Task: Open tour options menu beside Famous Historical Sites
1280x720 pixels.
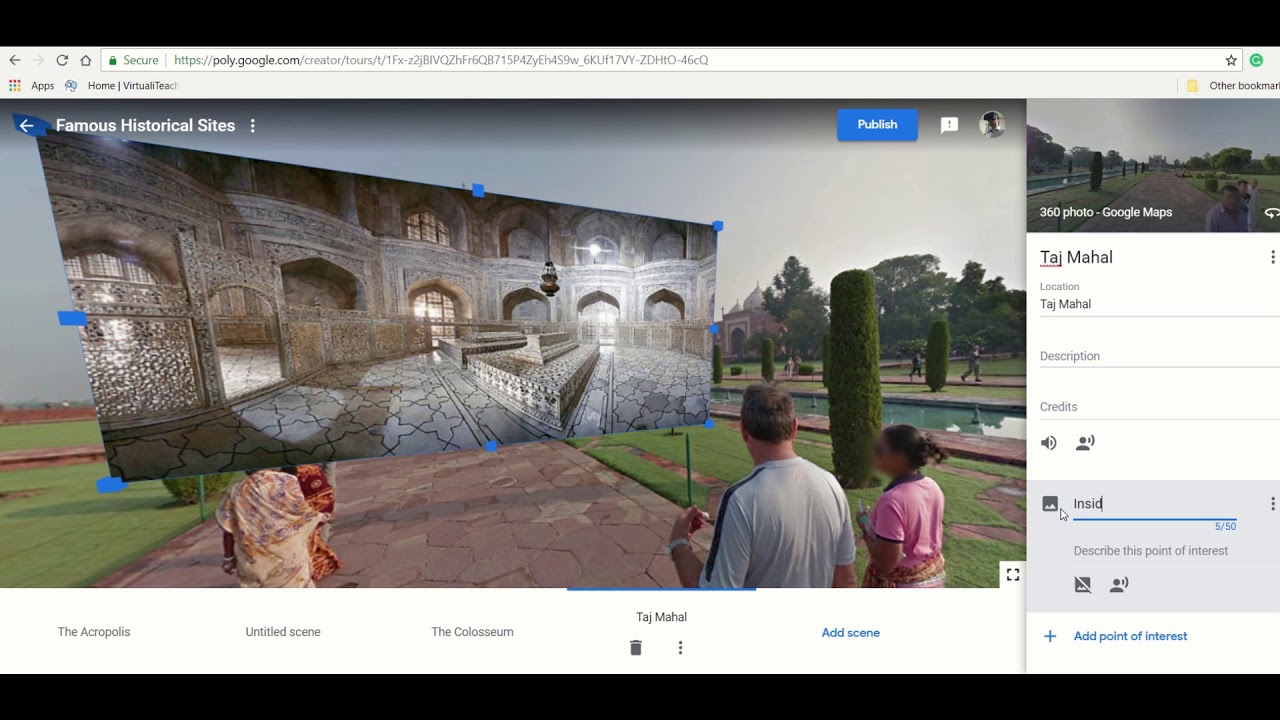Action: coord(253,126)
